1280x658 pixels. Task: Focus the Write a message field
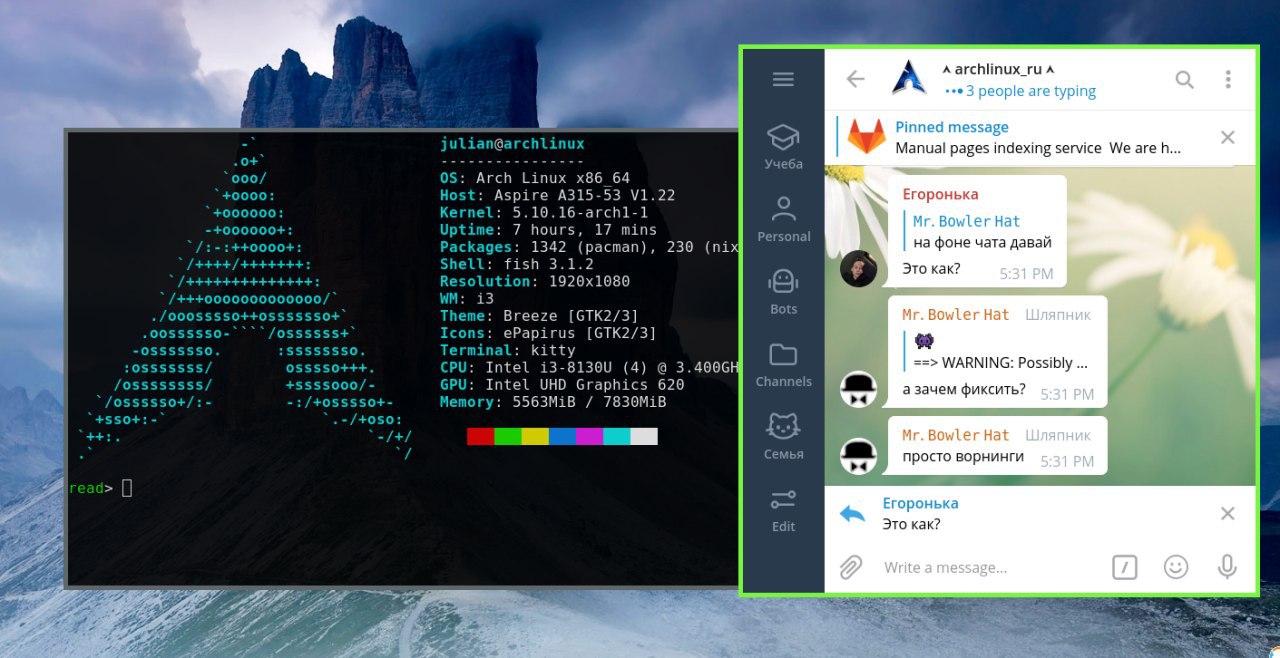click(990, 567)
